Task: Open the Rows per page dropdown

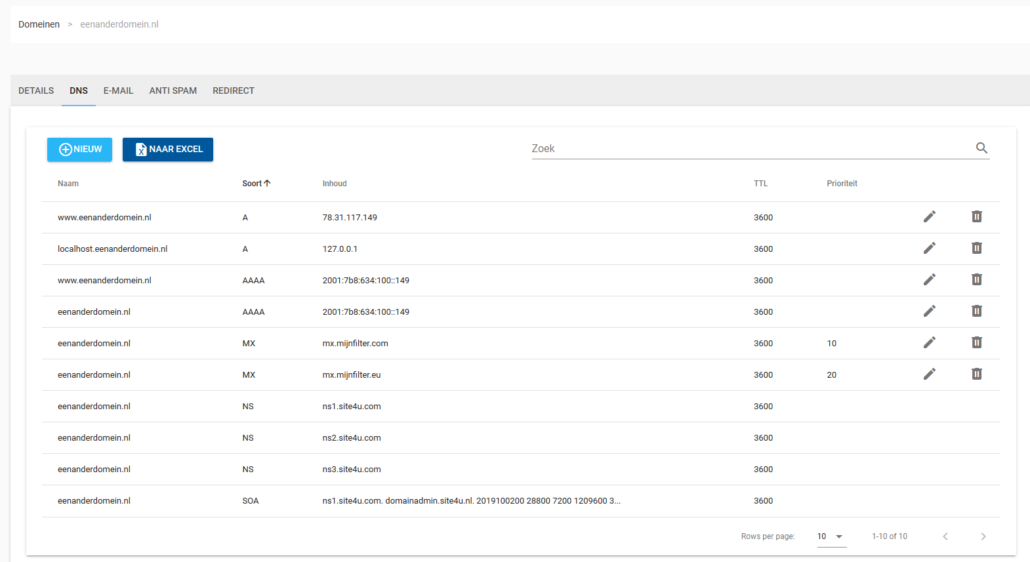Action: (x=830, y=537)
